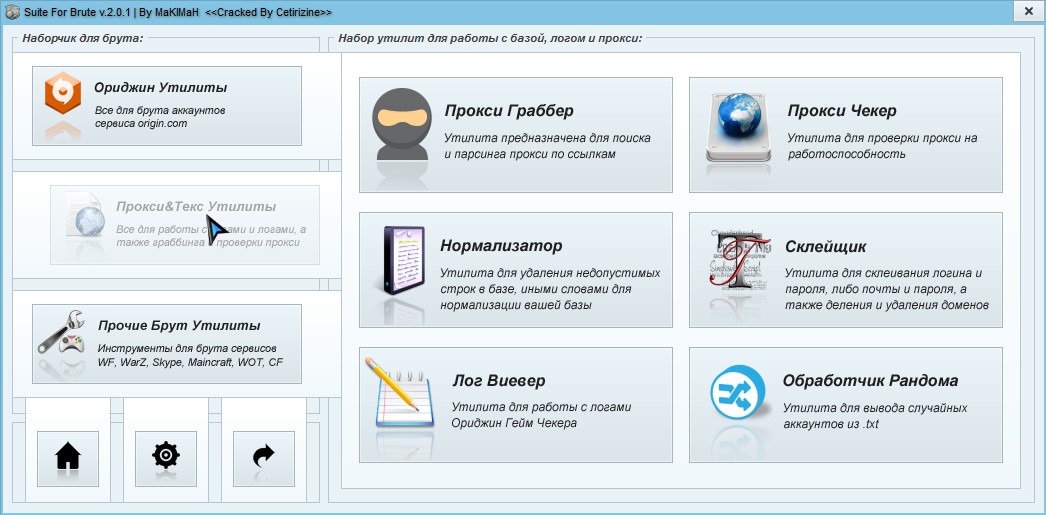Click the text 'нормализации вашей базы'
Screen dimensions: 1046x515
516,305
